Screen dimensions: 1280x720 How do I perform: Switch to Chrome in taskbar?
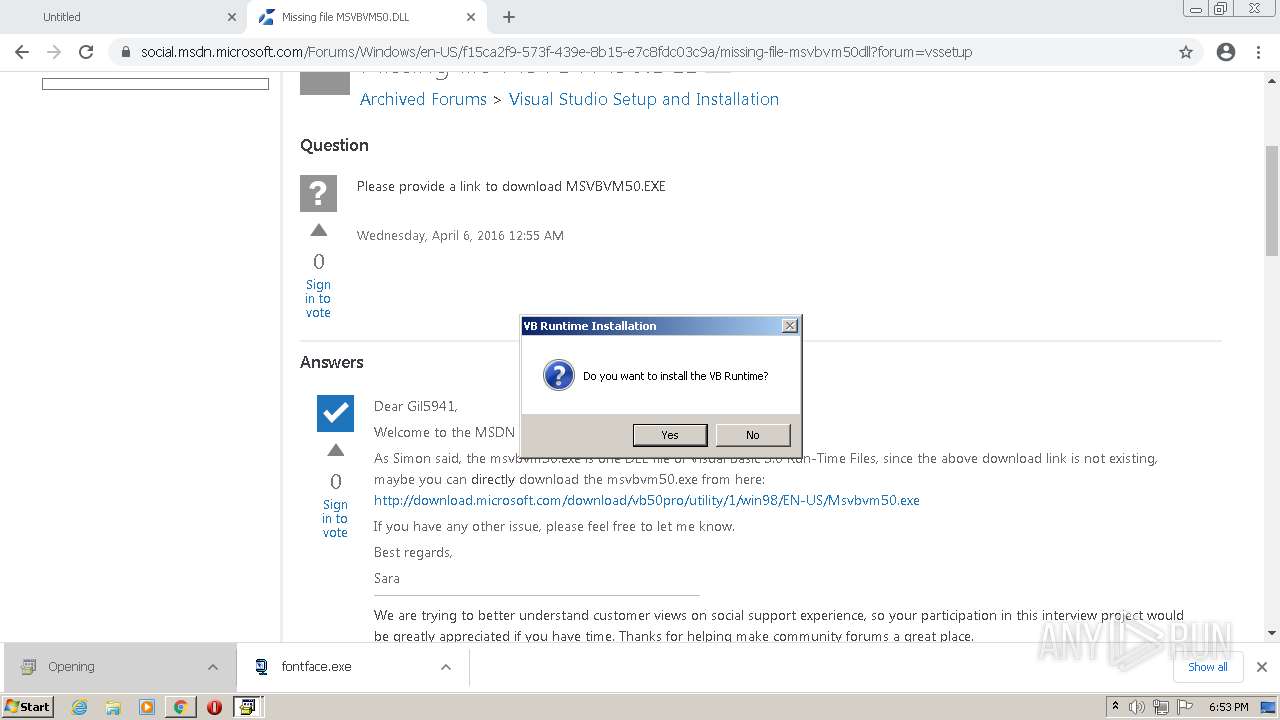coord(181,707)
